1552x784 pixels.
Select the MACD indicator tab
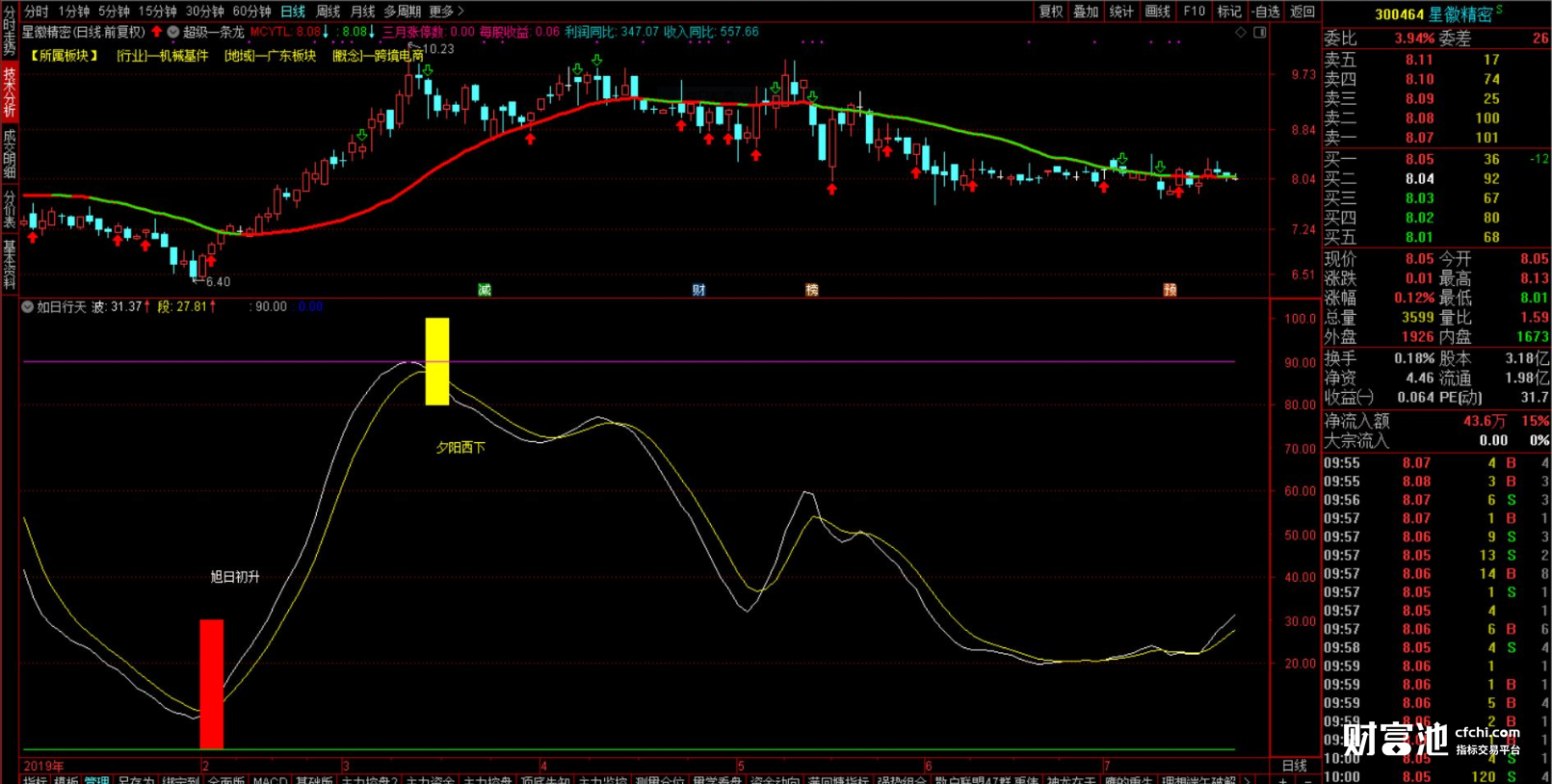(x=270, y=779)
